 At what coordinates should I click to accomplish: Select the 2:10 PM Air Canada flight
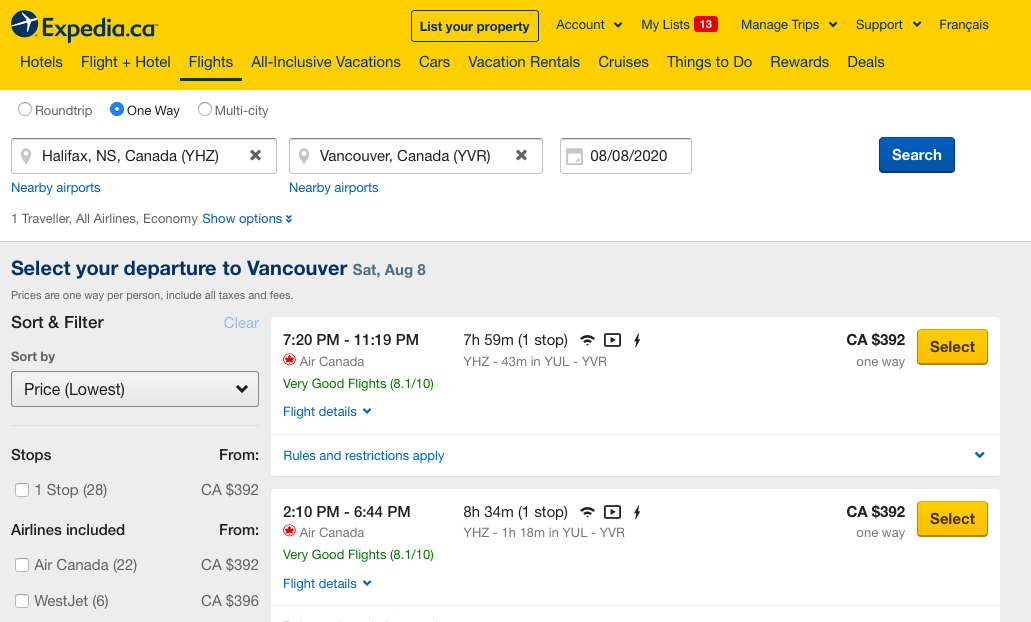pos(952,519)
